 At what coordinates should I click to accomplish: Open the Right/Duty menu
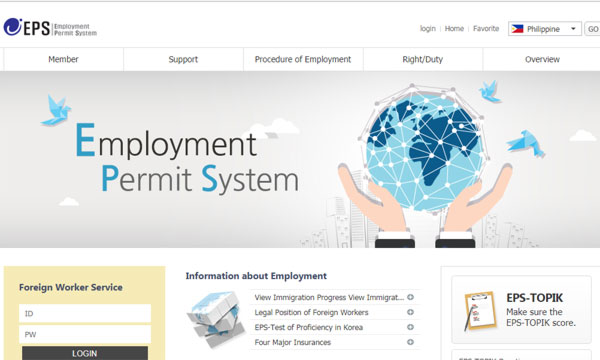(x=423, y=59)
